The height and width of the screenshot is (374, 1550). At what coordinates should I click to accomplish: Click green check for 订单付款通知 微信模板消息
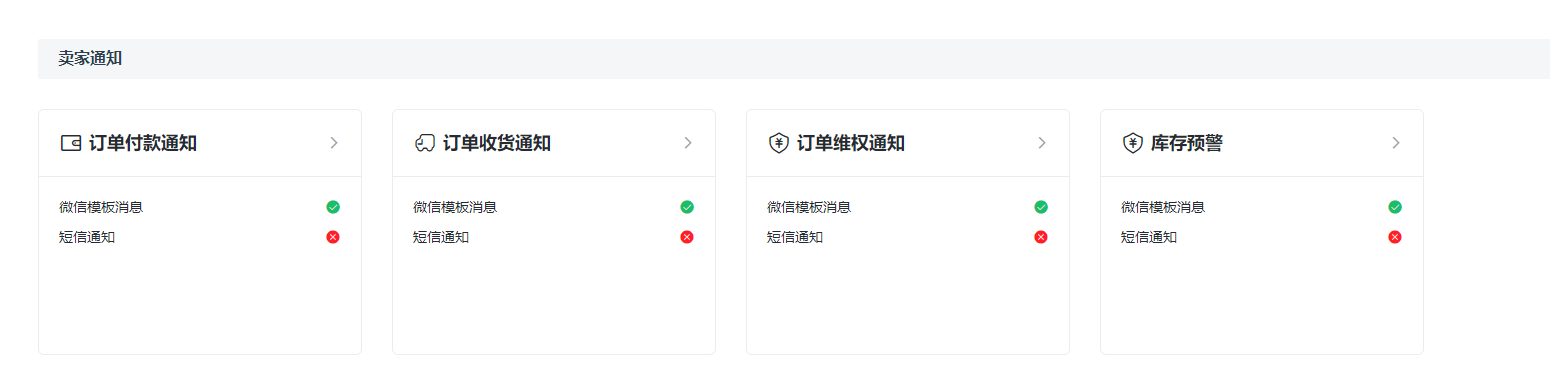(x=333, y=207)
